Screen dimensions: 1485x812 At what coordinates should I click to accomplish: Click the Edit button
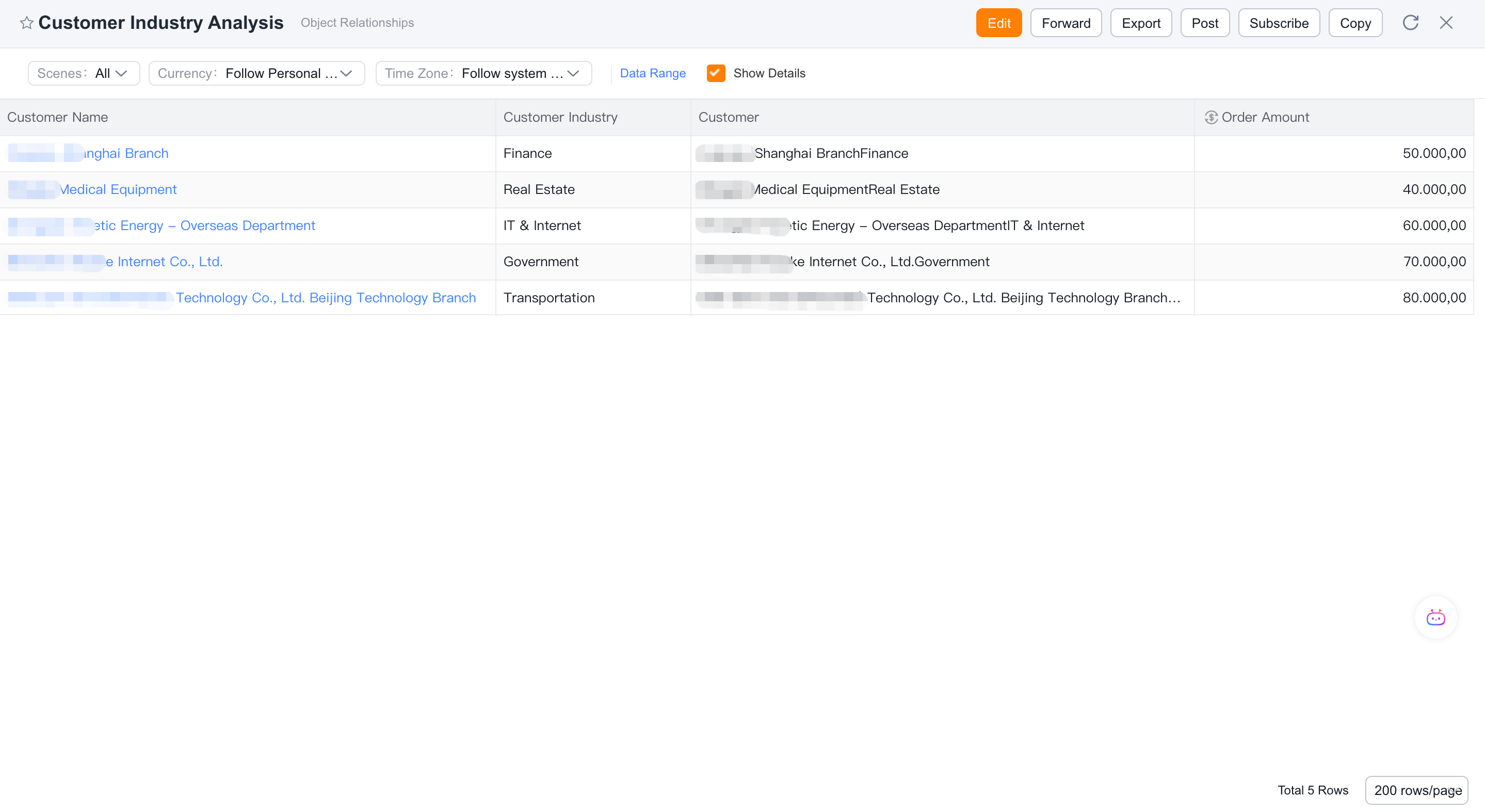click(998, 23)
